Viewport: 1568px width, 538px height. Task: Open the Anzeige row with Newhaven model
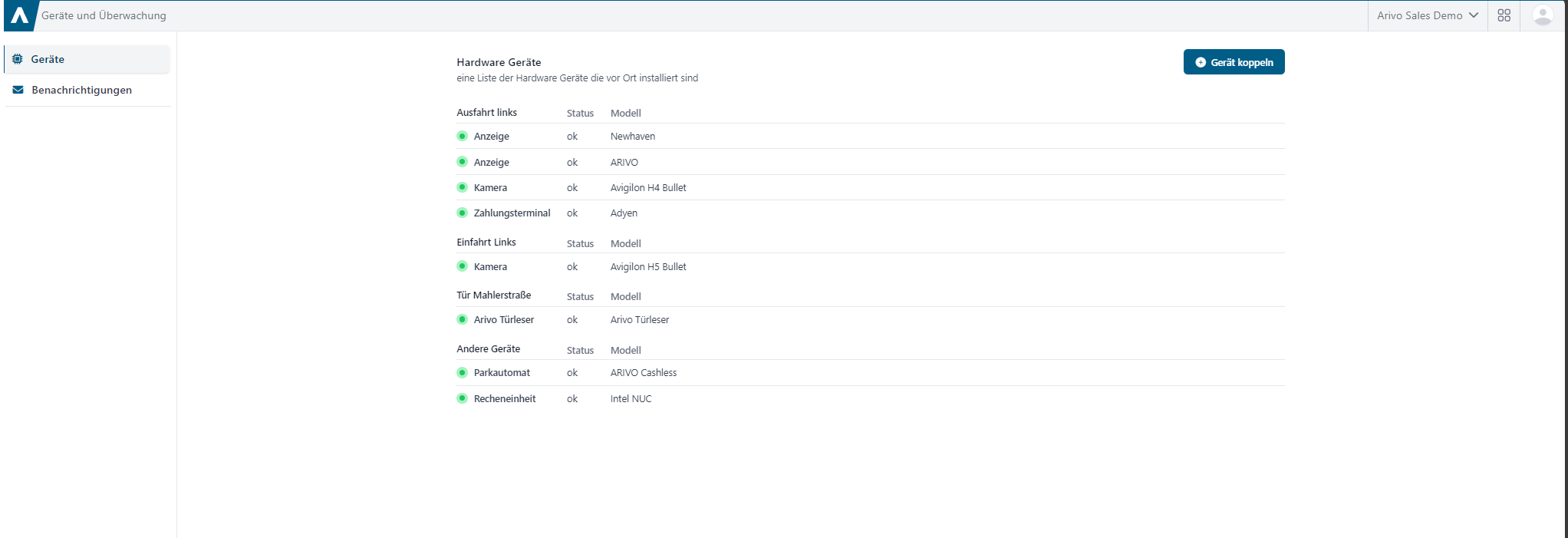pyautogui.click(x=870, y=136)
